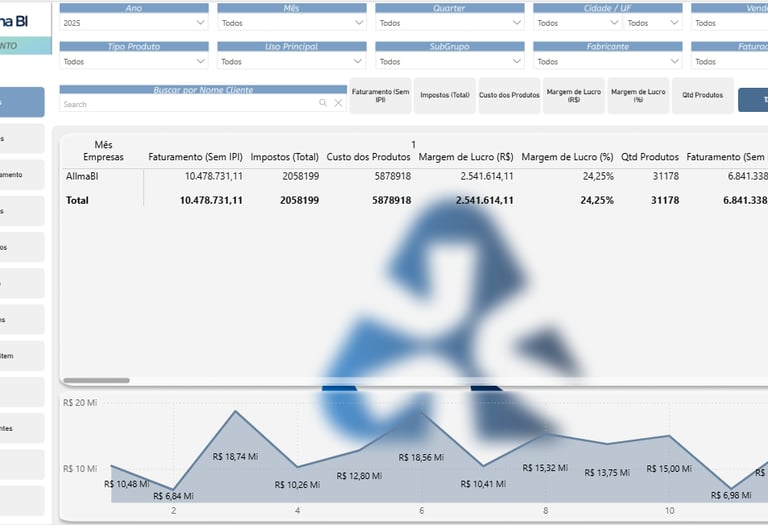Click 24,25% in the AllmaBI row
This screenshot has height=525, width=768.
[x=598, y=176]
